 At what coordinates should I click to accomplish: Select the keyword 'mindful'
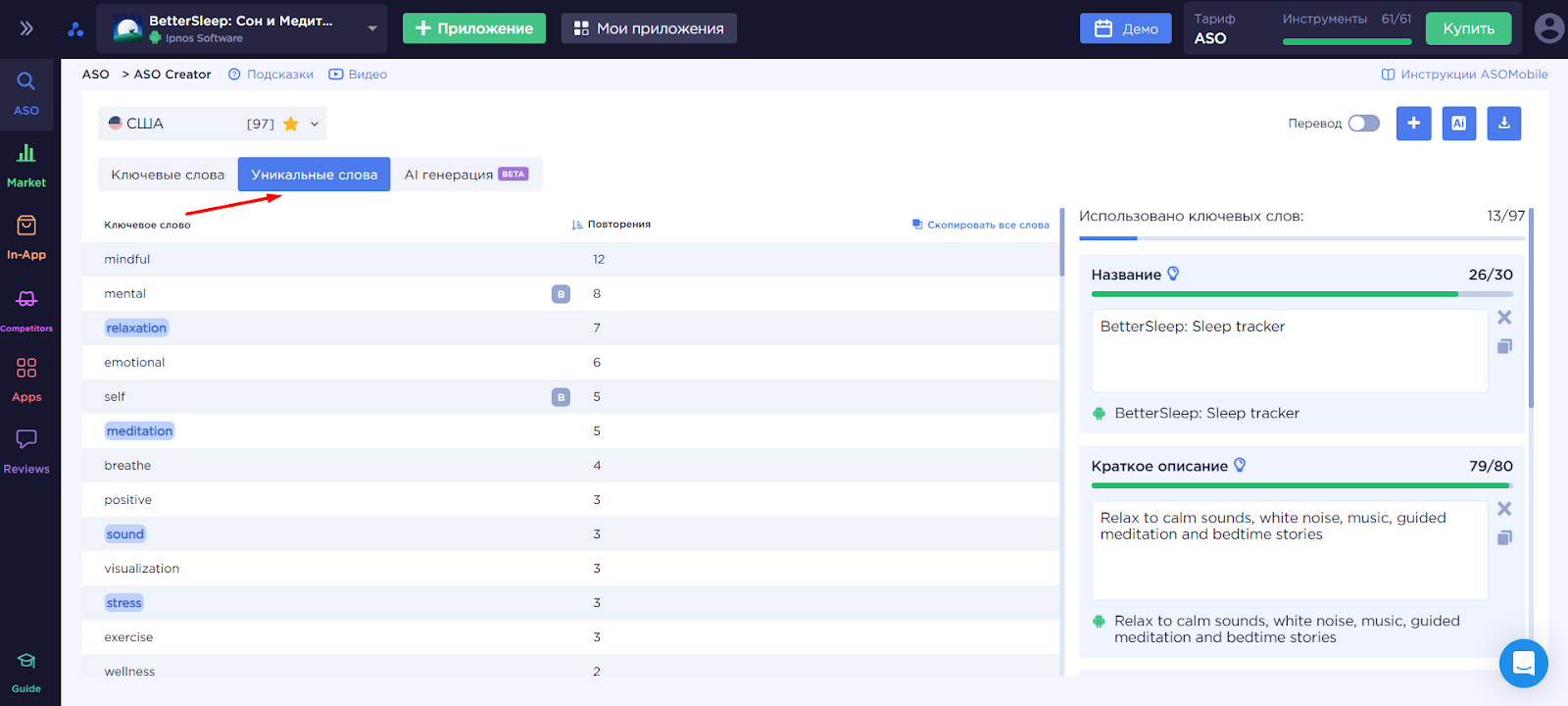tap(127, 259)
